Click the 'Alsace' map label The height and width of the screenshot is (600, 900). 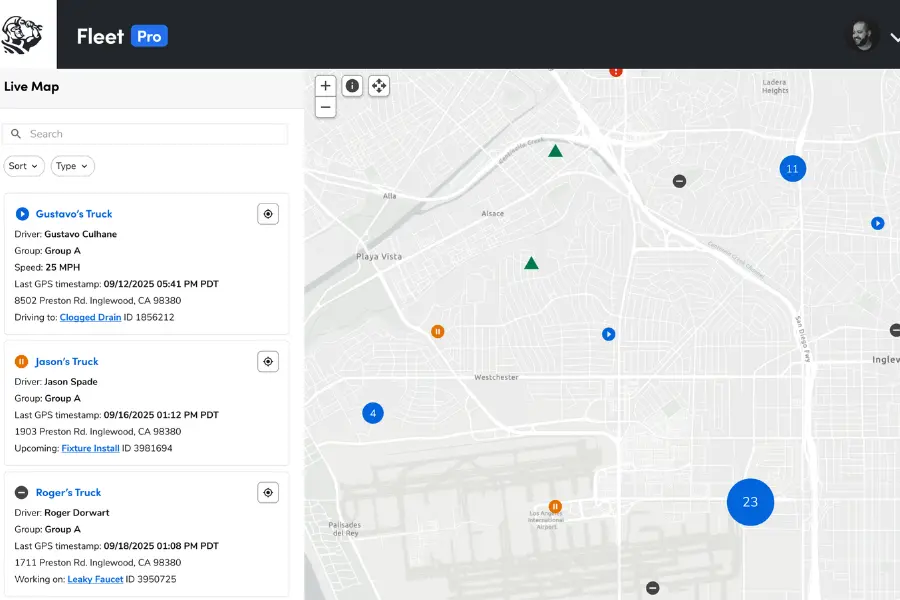[492, 214]
